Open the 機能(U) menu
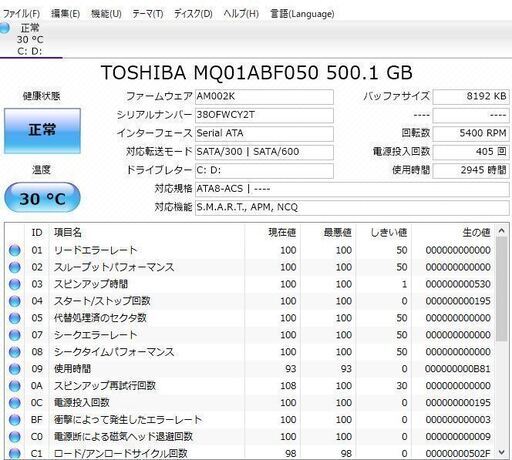 tap(106, 14)
